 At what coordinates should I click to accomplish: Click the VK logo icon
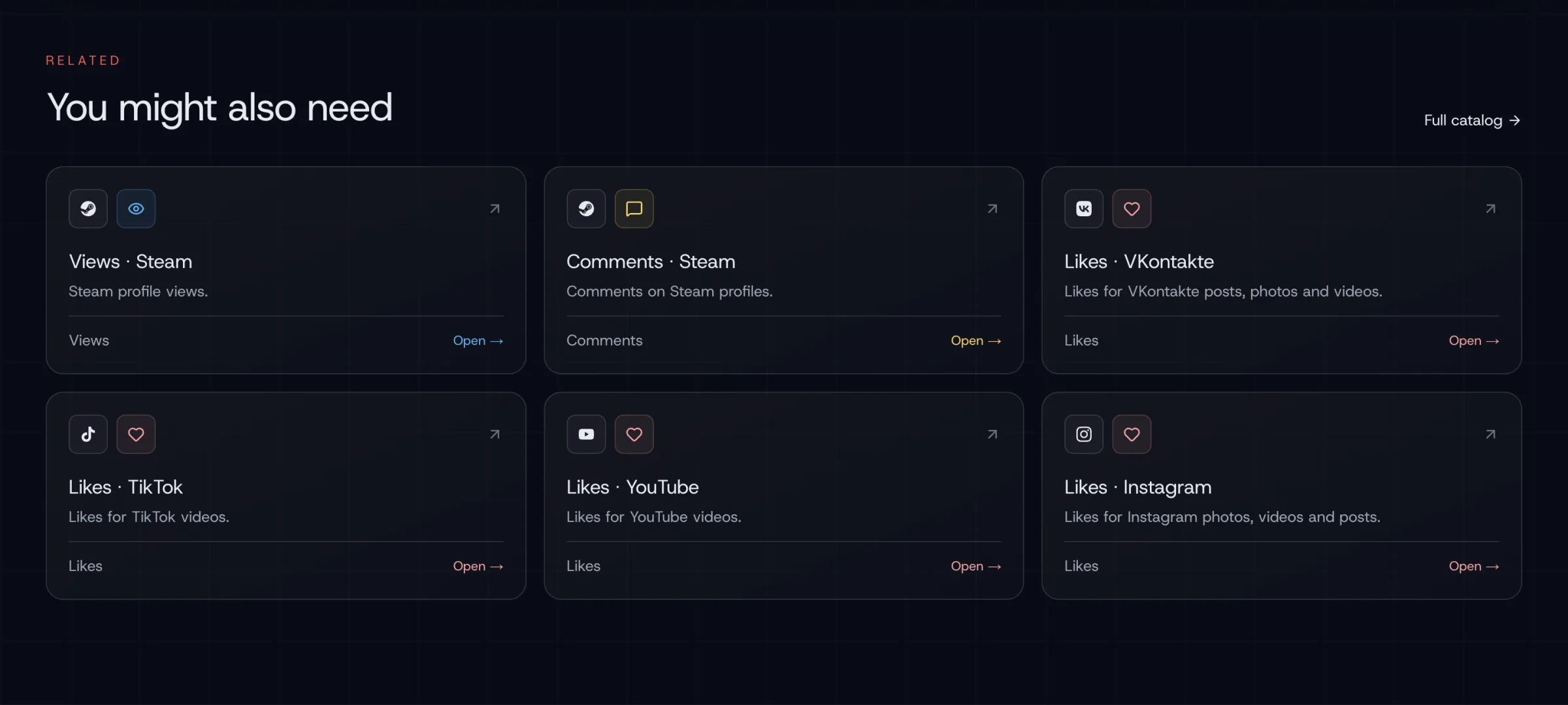pos(1083,209)
